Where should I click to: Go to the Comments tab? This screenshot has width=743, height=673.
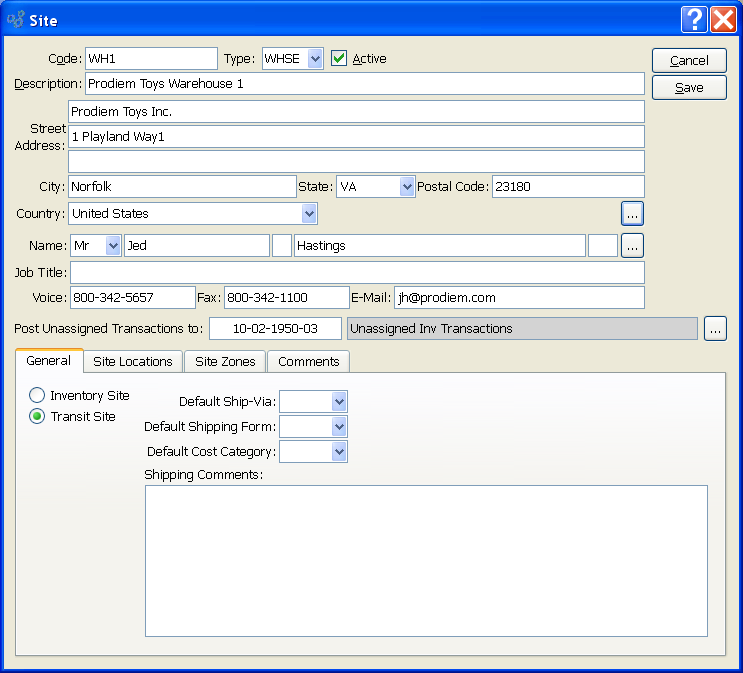tap(308, 361)
